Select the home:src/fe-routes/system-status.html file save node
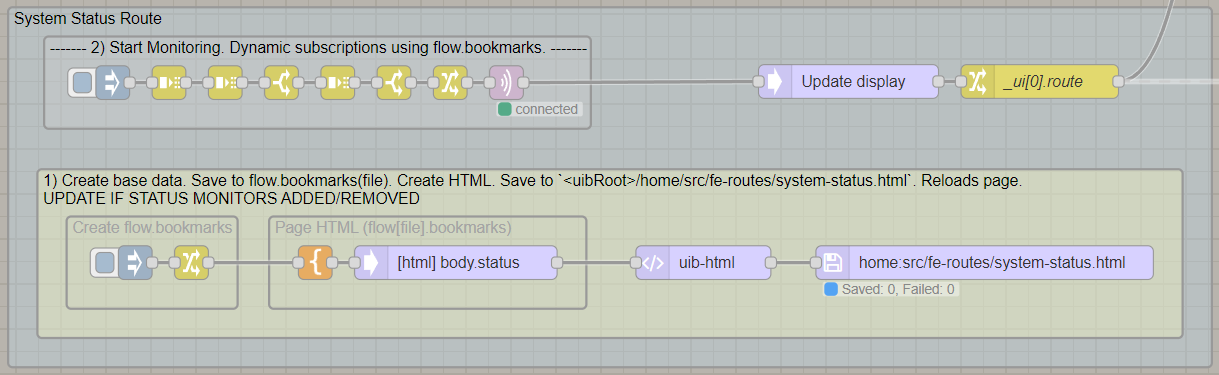Image resolution: width=1219 pixels, height=375 pixels. tap(984, 263)
